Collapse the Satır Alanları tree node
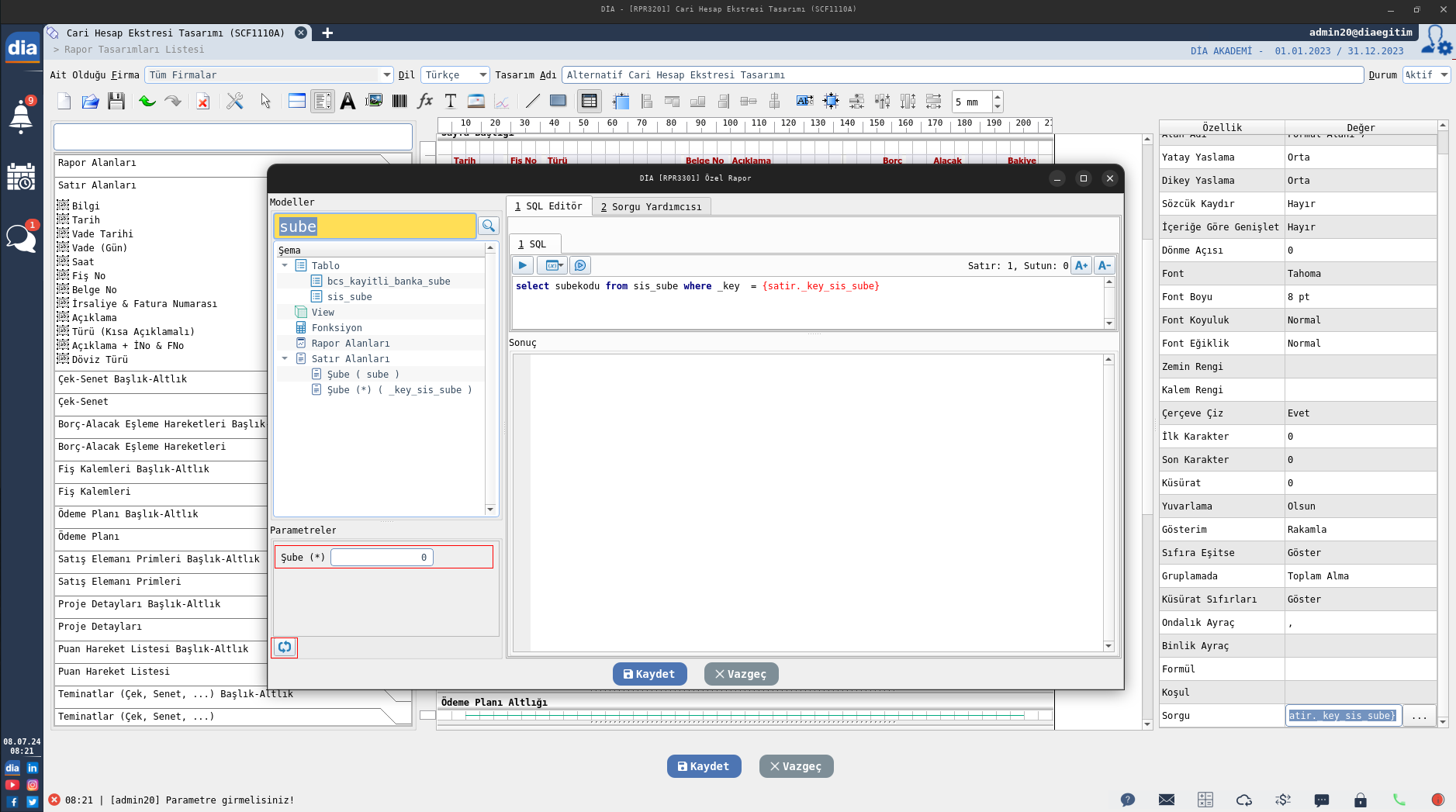Screen dimensions: 1456x812 coord(285,358)
